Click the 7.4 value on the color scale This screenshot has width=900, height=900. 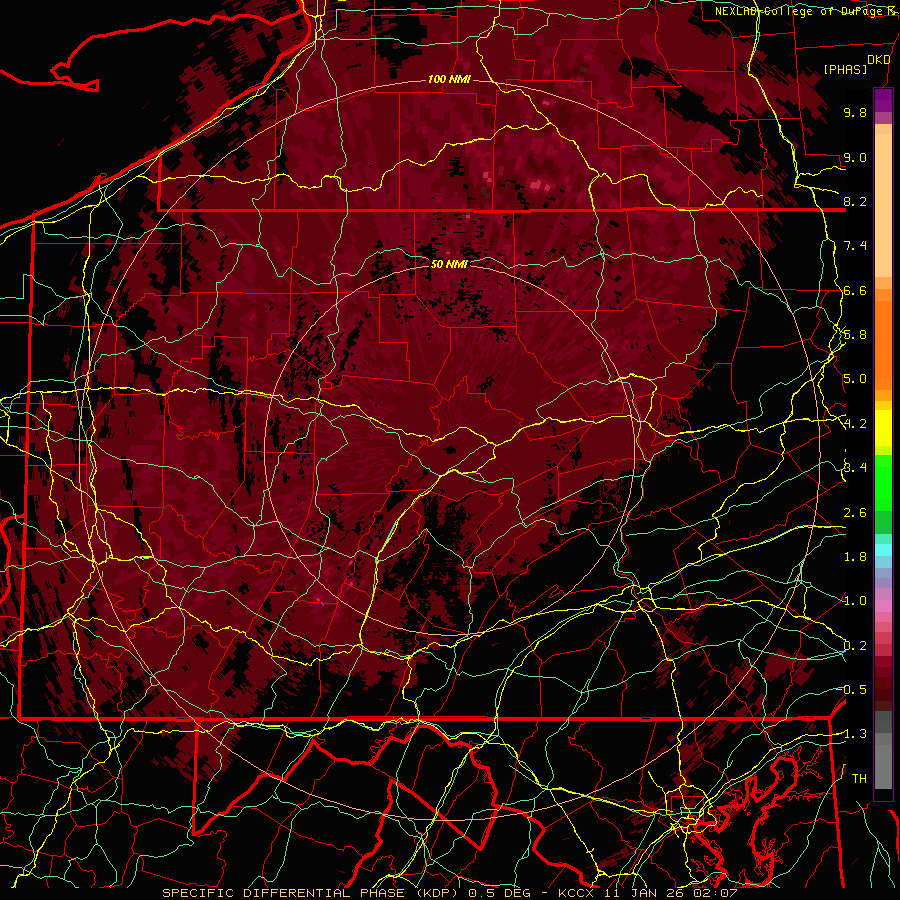click(855, 246)
